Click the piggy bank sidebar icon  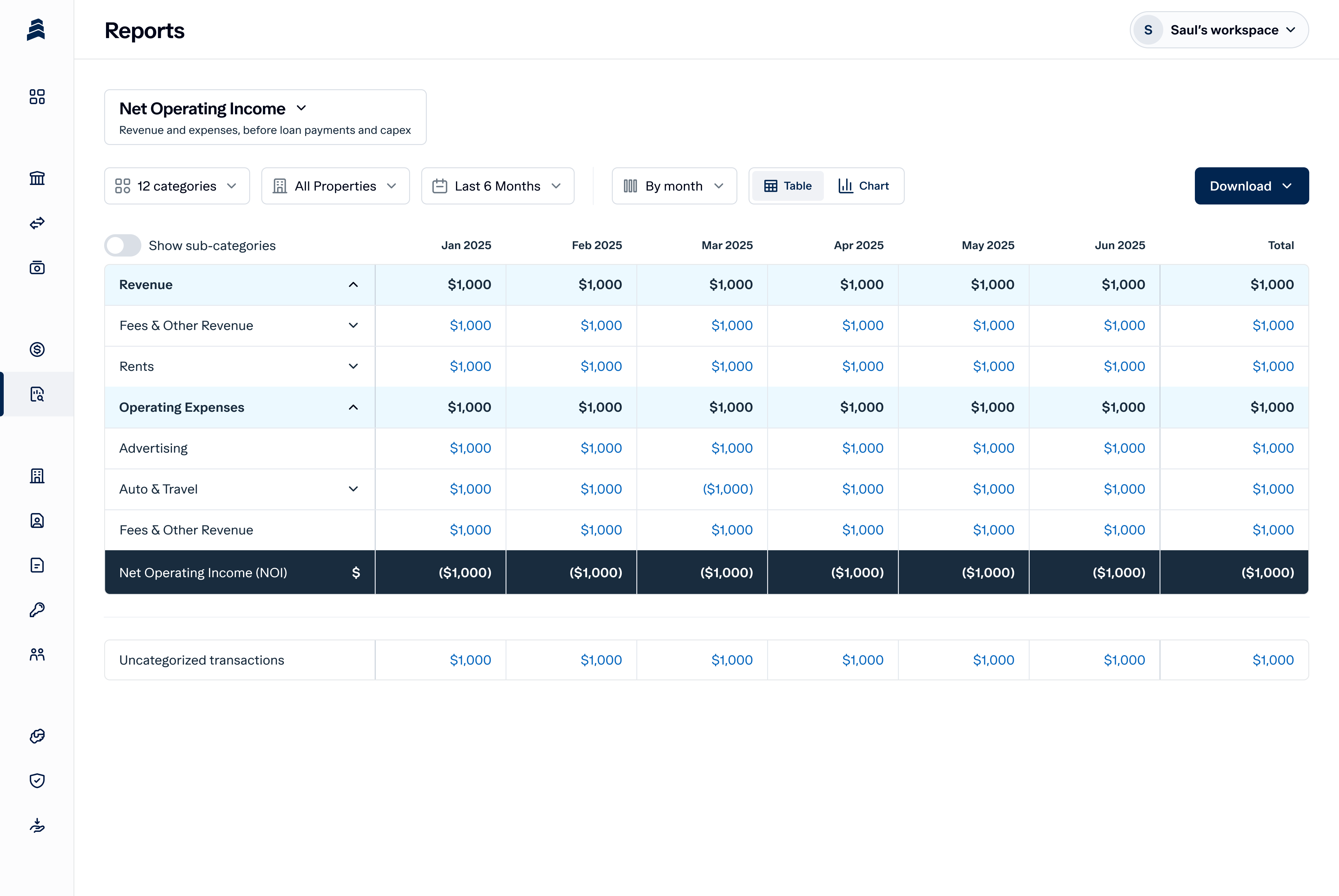pos(37,736)
